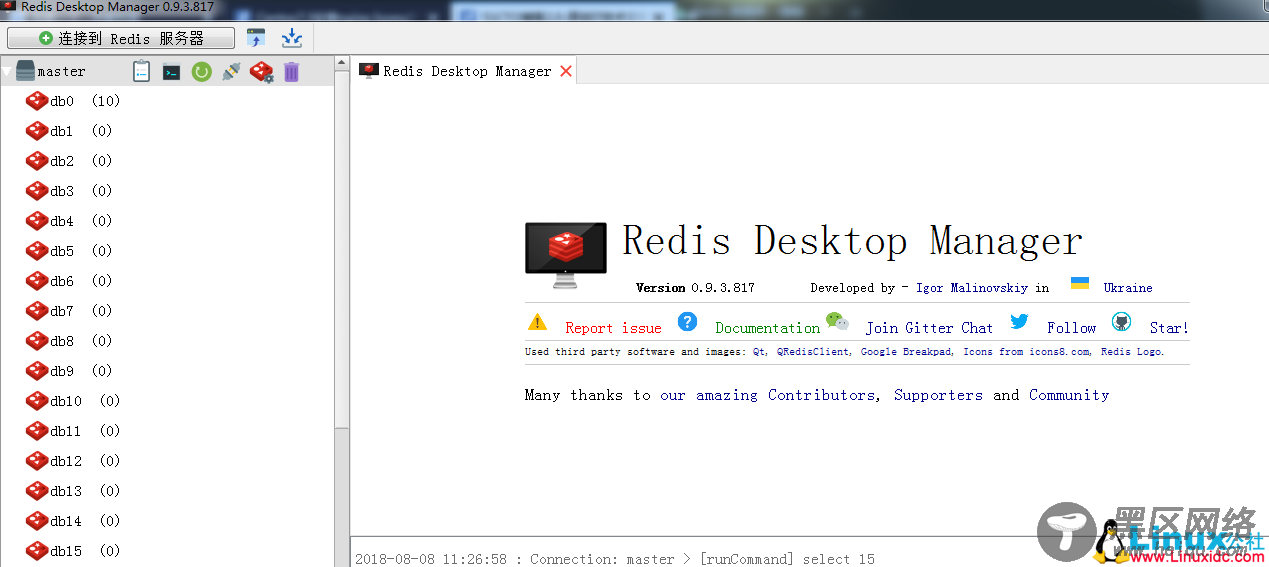
Task: Click the db8 red Redis icon
Action: coord(37,341)
